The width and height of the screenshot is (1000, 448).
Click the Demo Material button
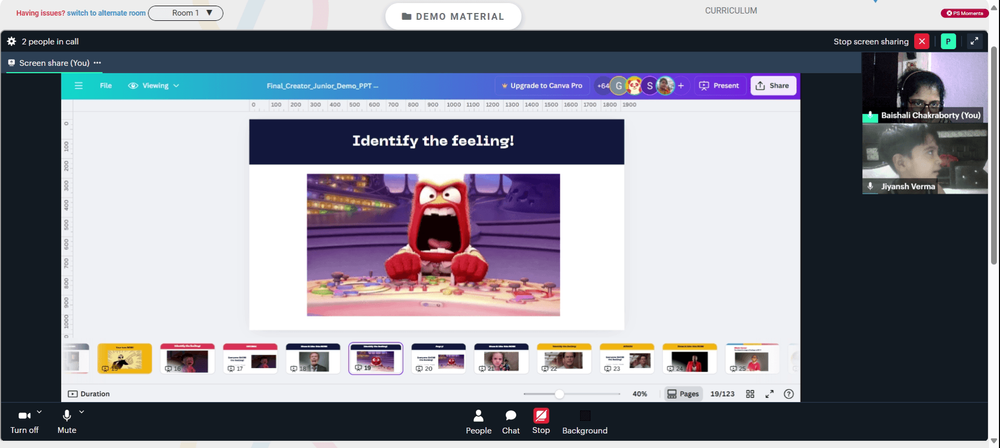[x=453, y=17]
